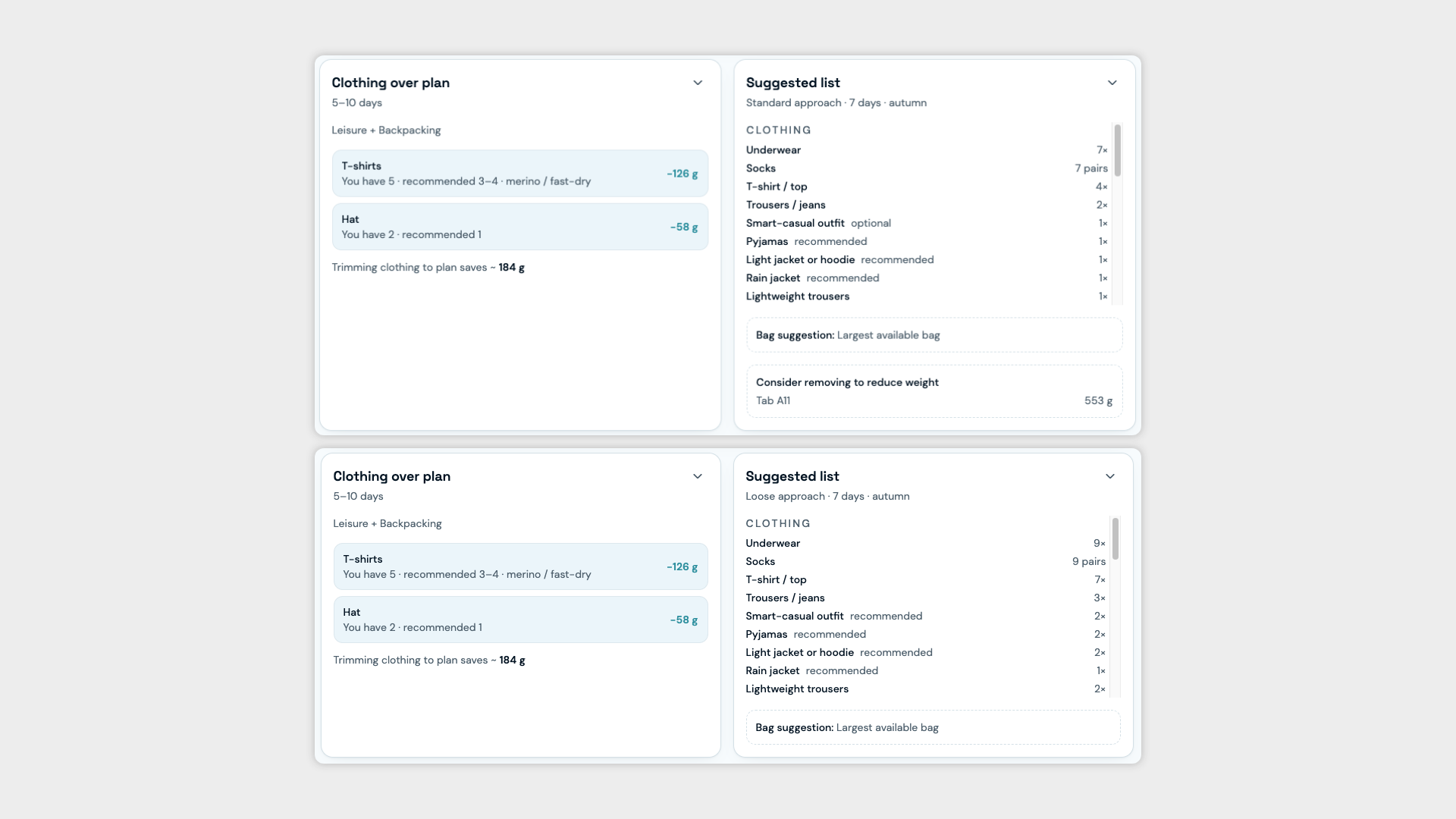Click the Underwear 7× row

point(927,150)
